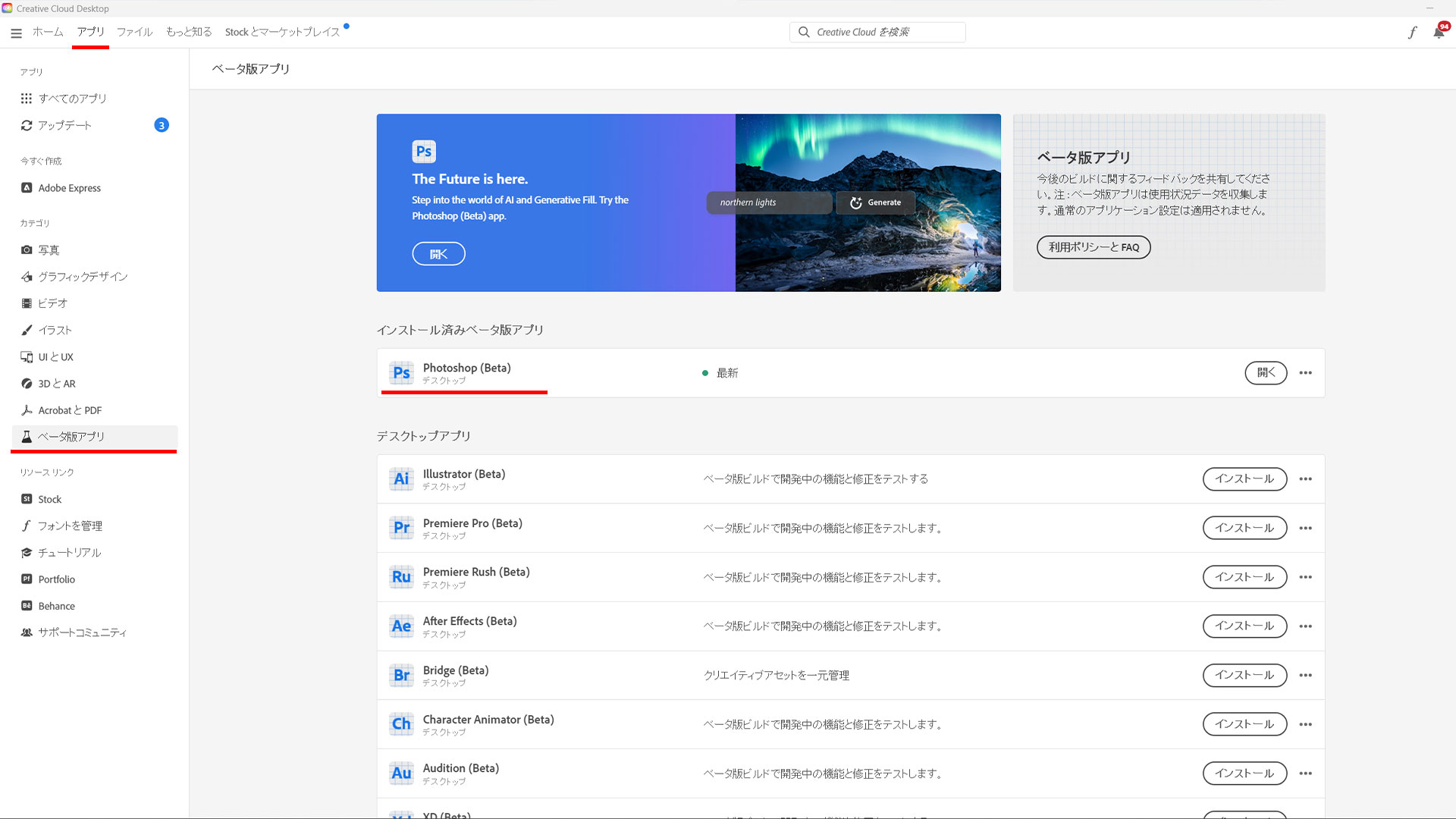Viewport: 1456px width, 819px height.
Task: Click the notification bell with the 94 badge
Action: (x=1437, y=32)
